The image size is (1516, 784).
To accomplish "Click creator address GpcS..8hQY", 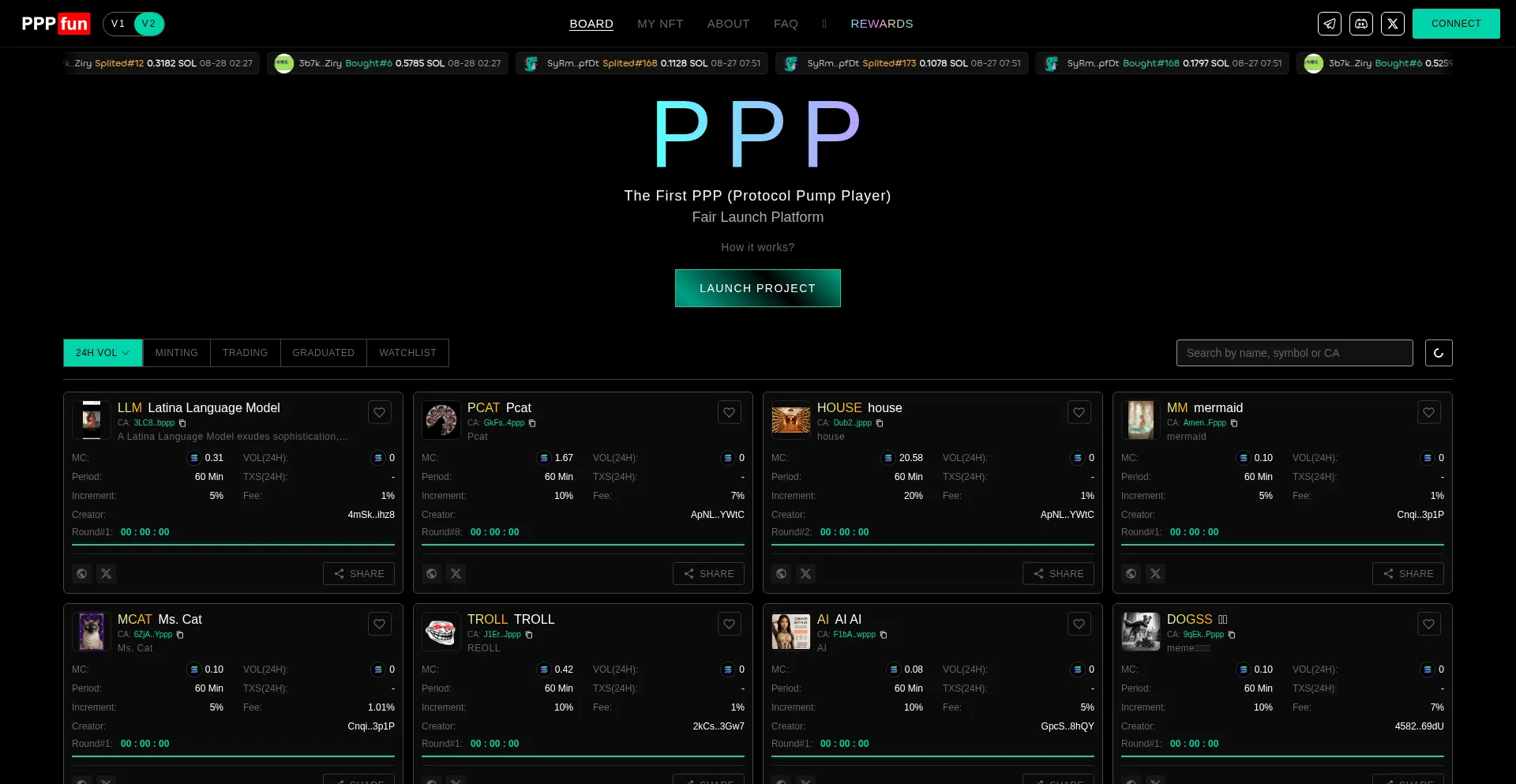I will click(1068, 726).
